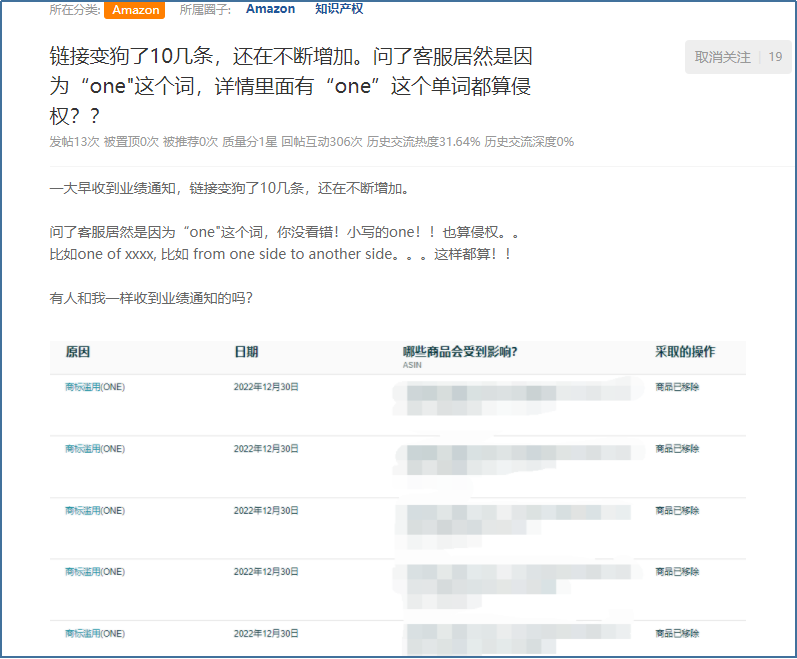
Task: Select the 日期 column header
Action: (x=246, y=352)
